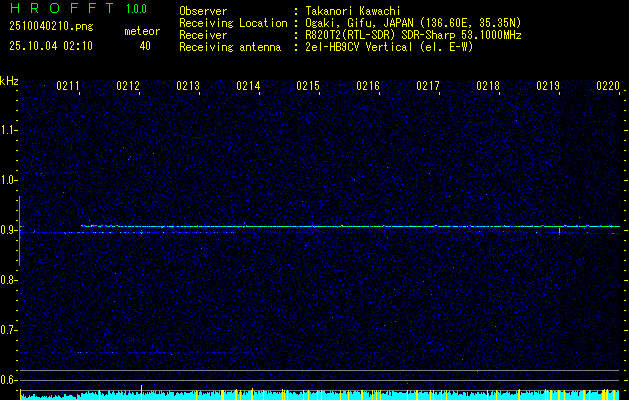The width and height of the screenshot is (629, 400).
Task: Click the version number 1.0.0
Action: tap(136, 9)
